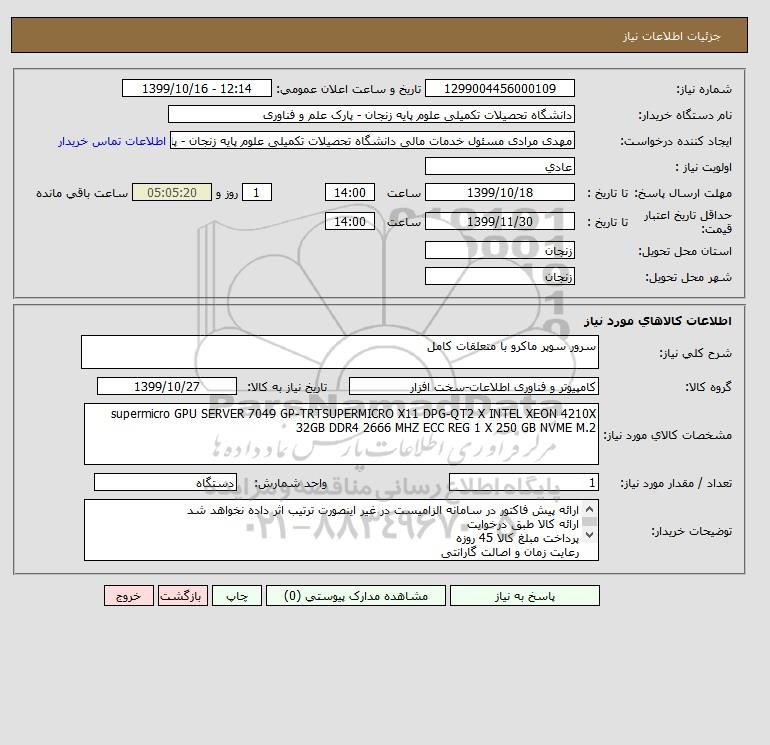
Task: Click the remaining days field showing 1
Action: pyautogui.click(x=256, y=193)
